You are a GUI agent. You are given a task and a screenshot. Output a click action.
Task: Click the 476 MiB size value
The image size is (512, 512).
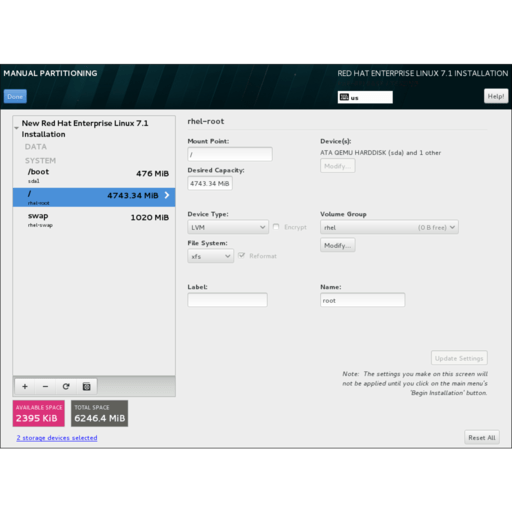[152, 173]
